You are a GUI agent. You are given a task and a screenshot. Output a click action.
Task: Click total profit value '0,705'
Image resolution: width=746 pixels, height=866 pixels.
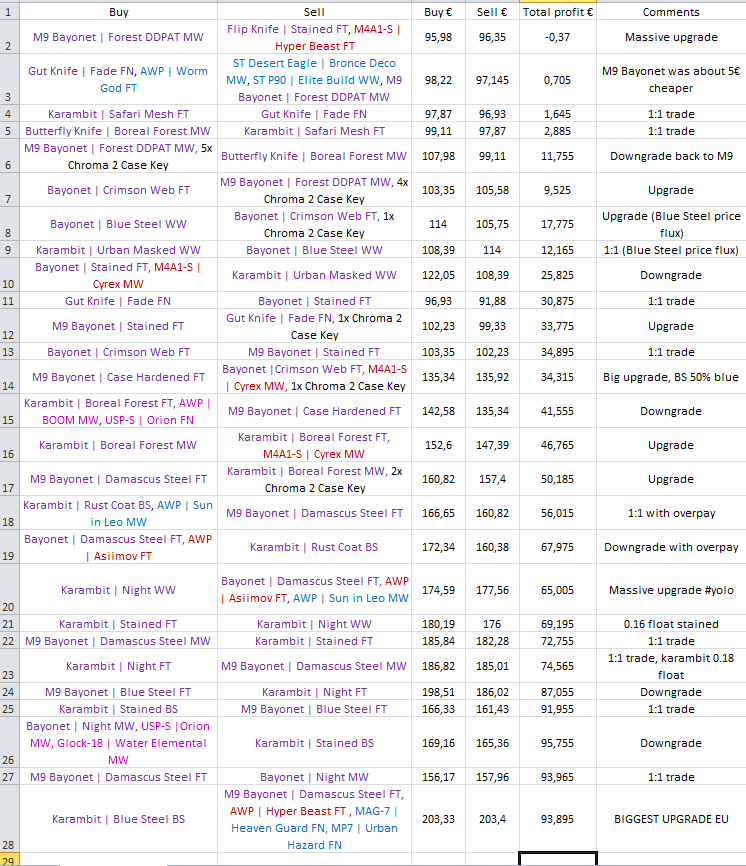coord(558,80)
